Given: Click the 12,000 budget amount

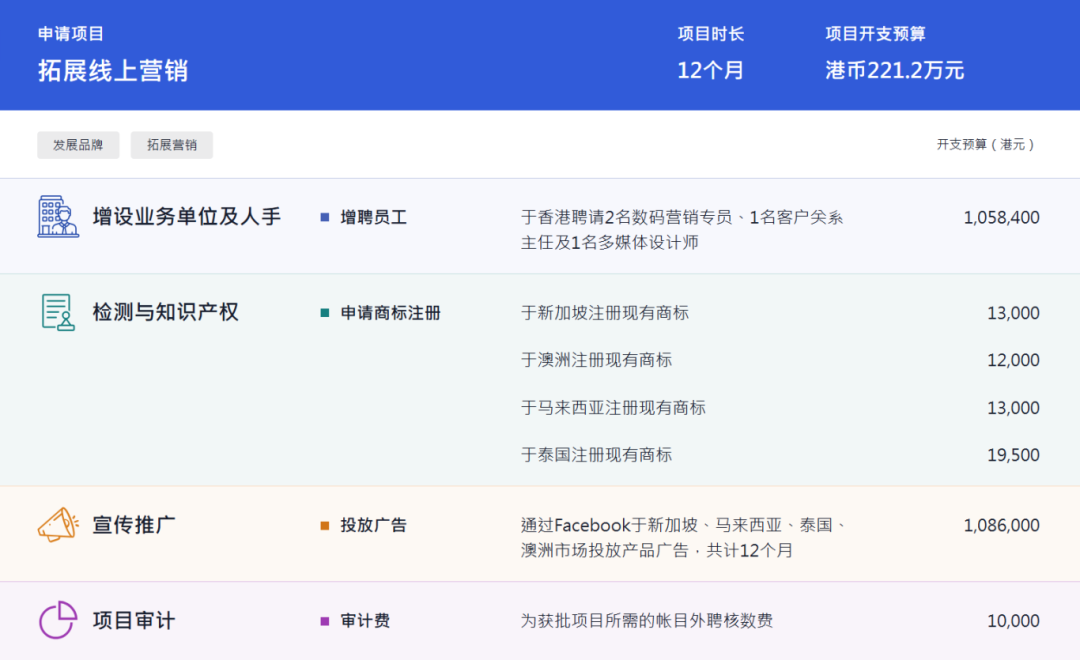Looking at the screenshot, I should [x=1013, y=360].
